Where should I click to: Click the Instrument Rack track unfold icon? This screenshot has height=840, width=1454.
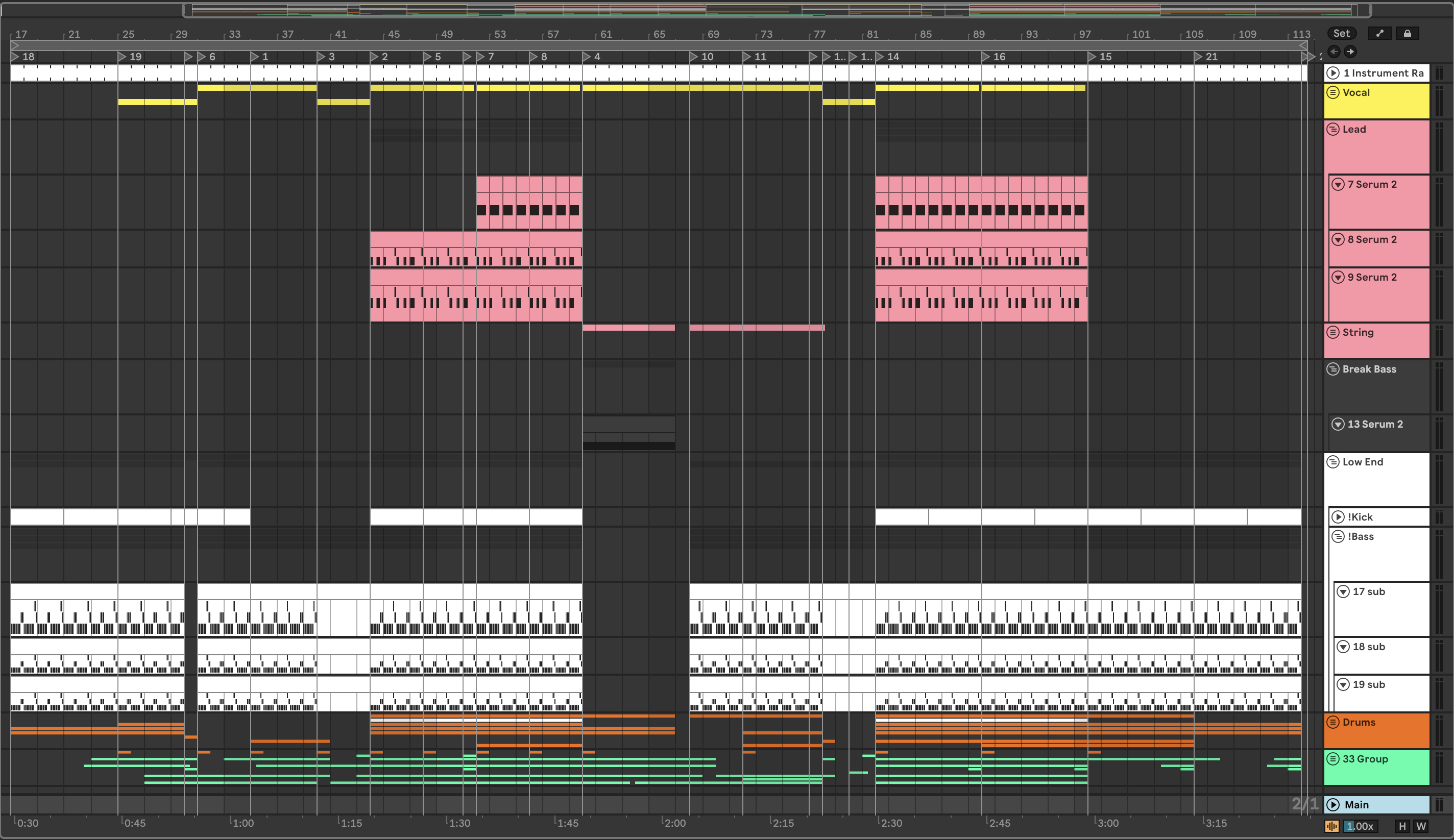1333,72
